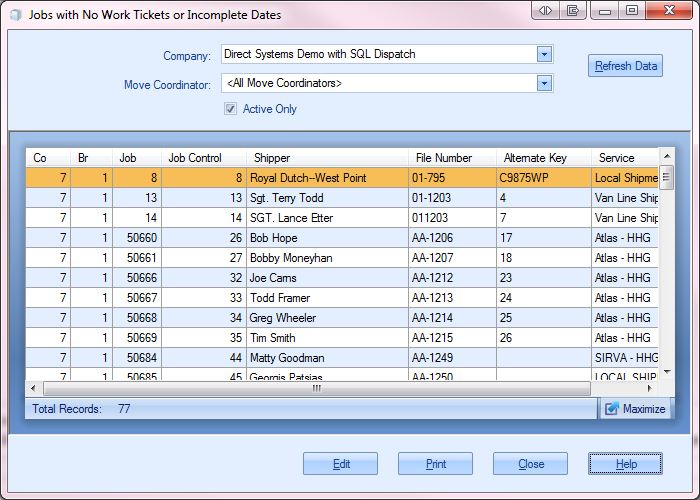The width and height of the screenshot is (700, 500).
Task: Click the horizontal scrollbar right arrow
Action: 654,388
